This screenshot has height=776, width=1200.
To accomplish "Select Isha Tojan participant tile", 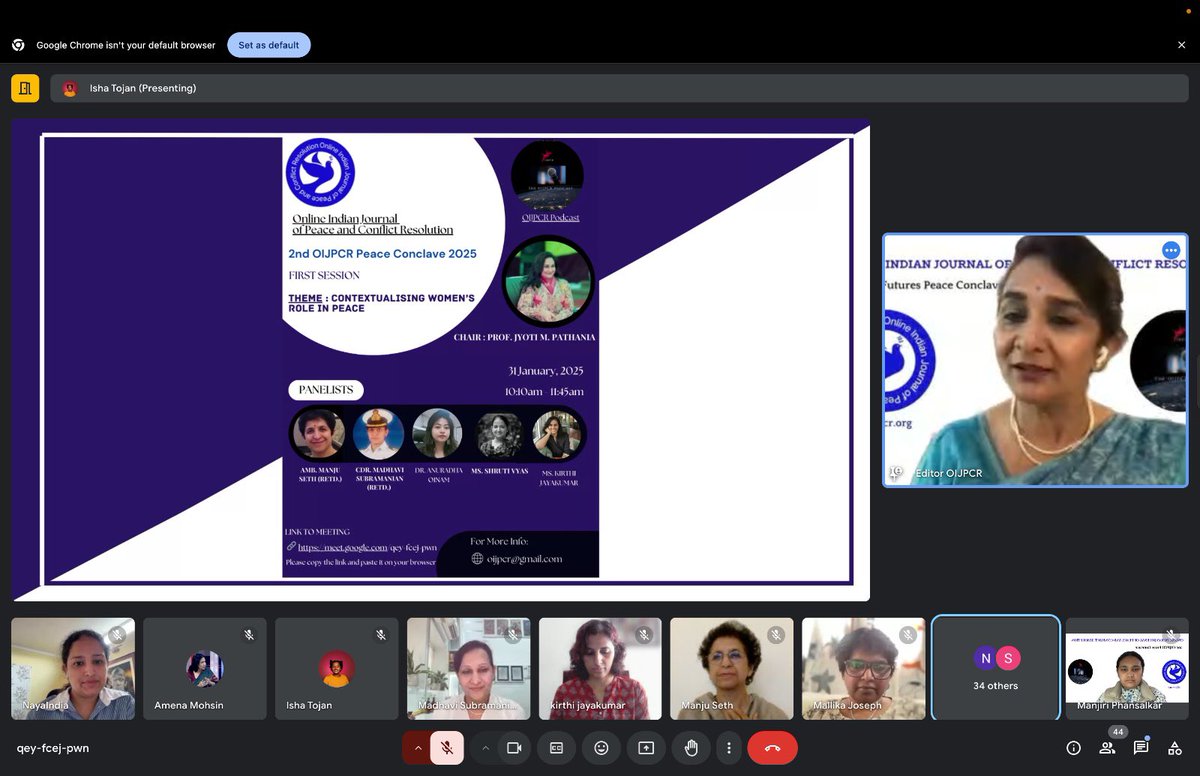I will 337,668.
